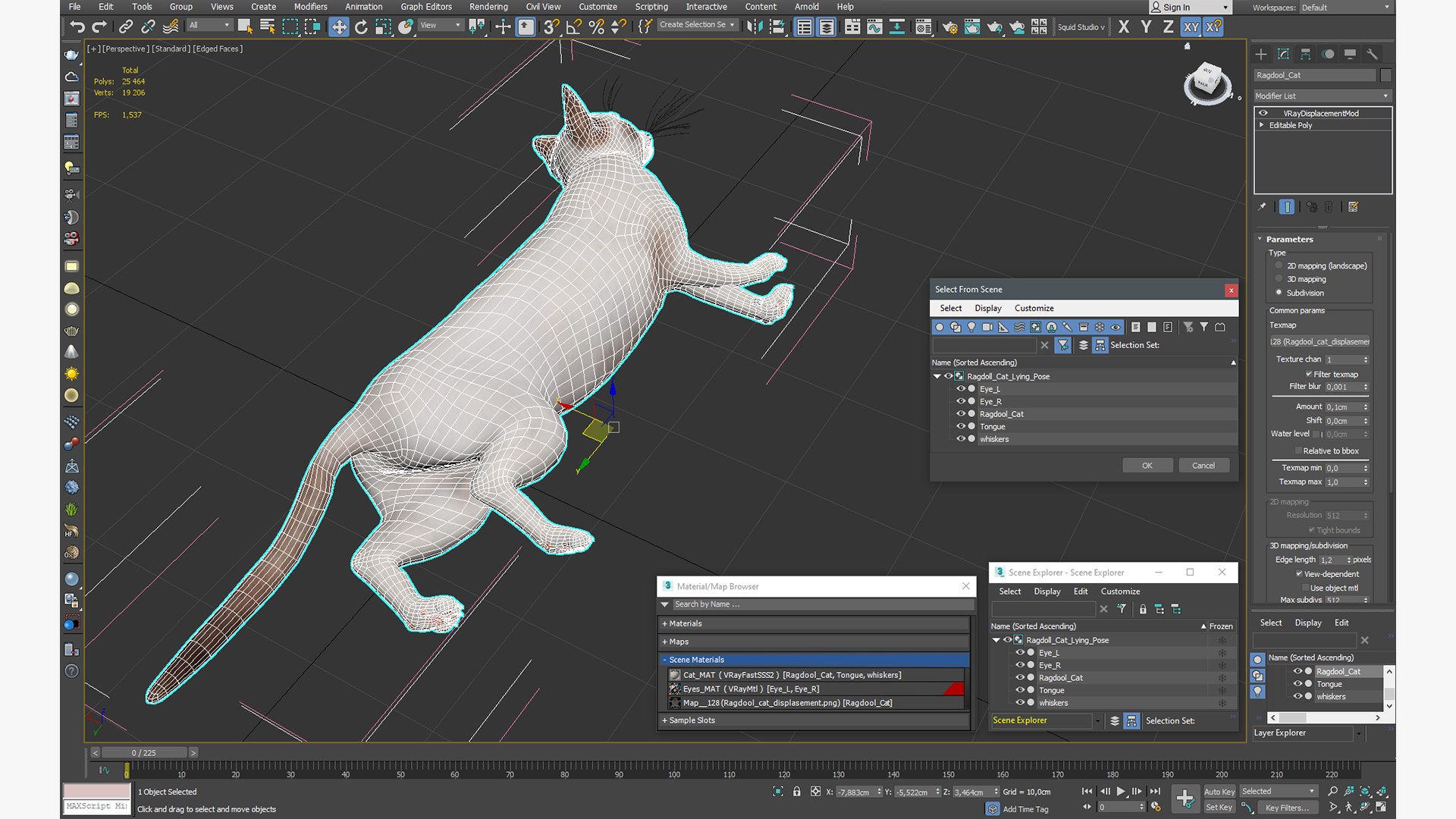Click selection lock toggle in status bar
Viewport: 1456px width, 819px height.
click(x=796, y=791)
